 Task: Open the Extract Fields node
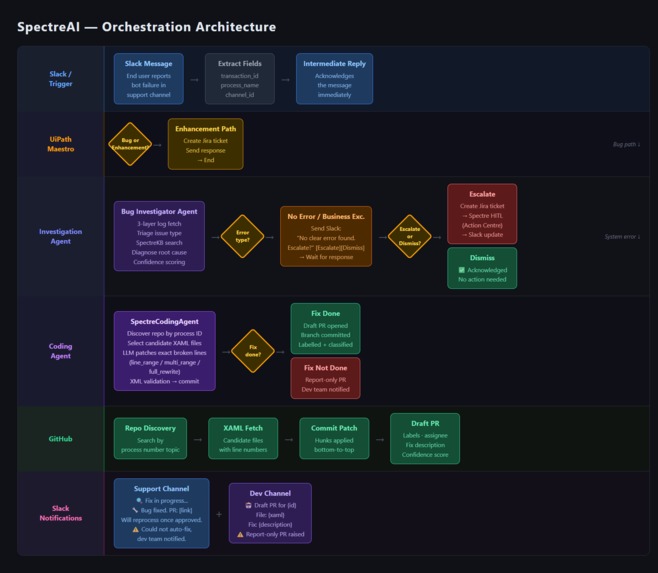[x=240, y=78]
